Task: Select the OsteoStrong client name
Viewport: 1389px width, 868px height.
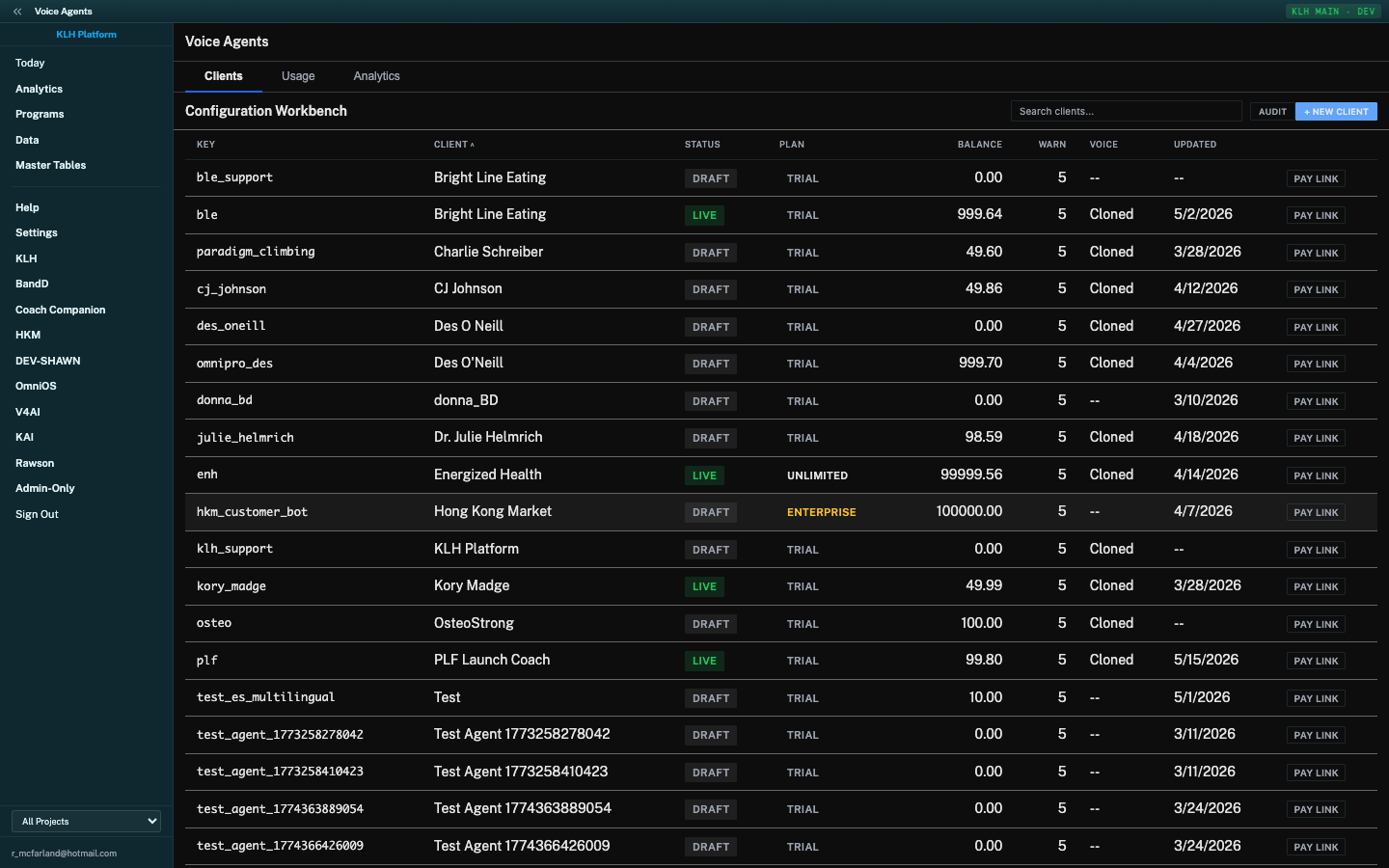Action: coord(474,623)
